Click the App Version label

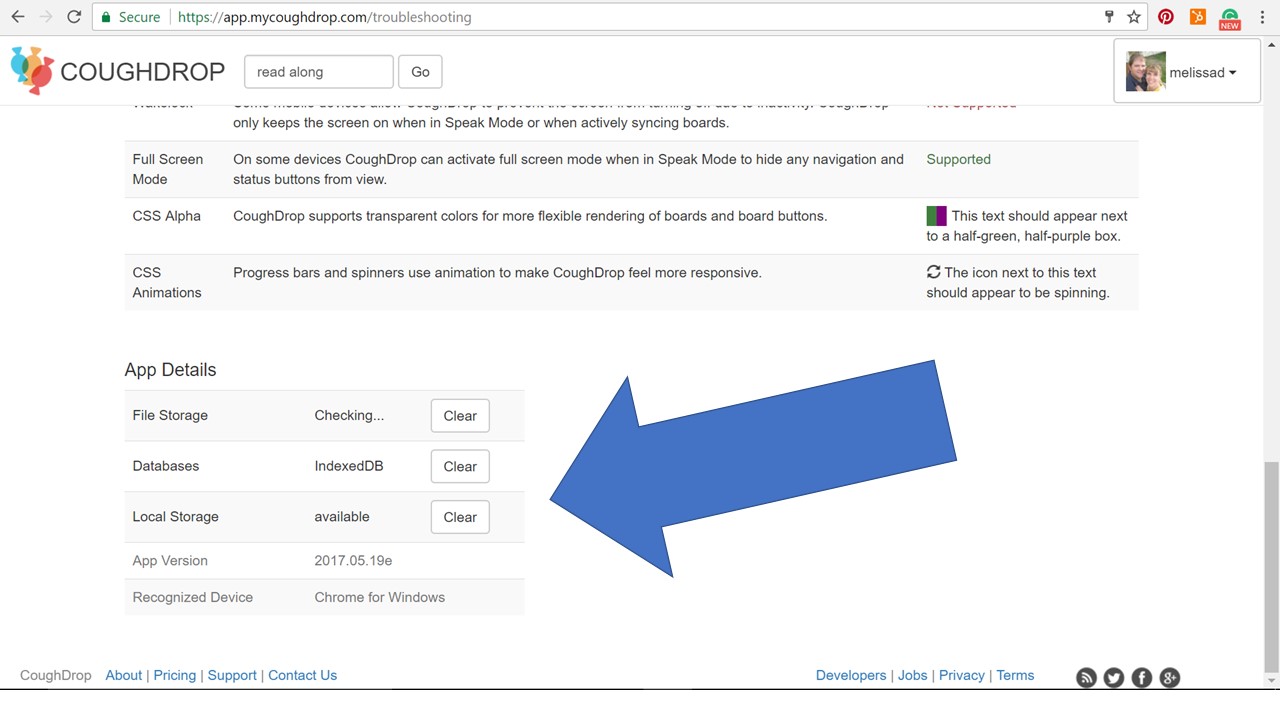pyautogui.click(x=170, y=561)
